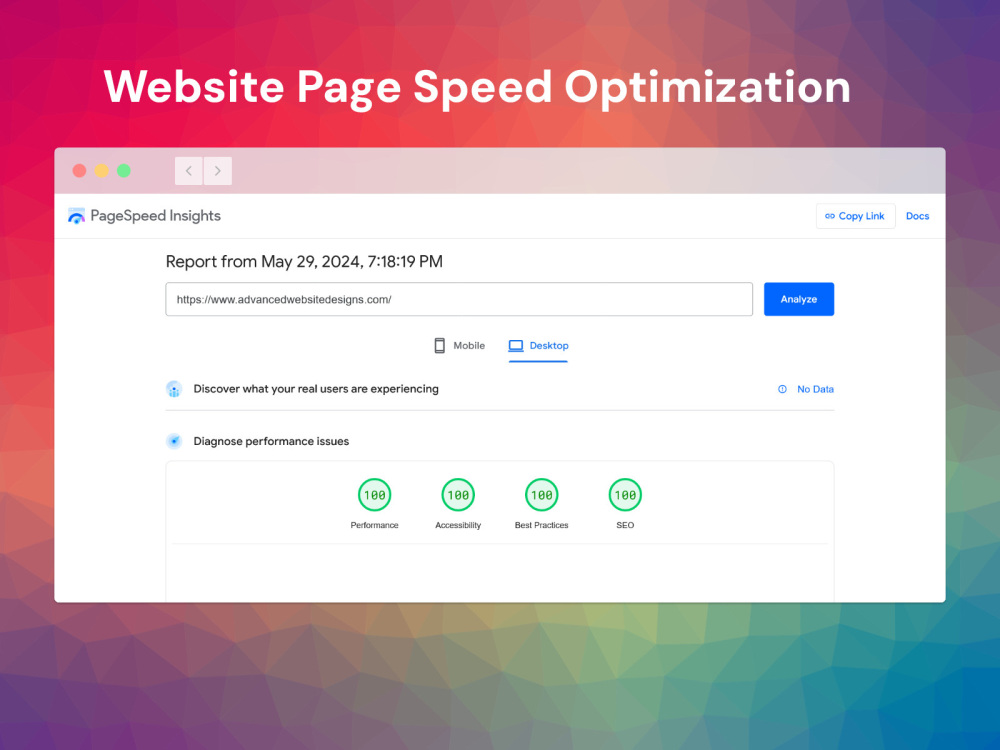The image size is (1000, 750).
Task: Select the Accessibility score gauge
Action: pyautogui.click(x=458, y=495)
